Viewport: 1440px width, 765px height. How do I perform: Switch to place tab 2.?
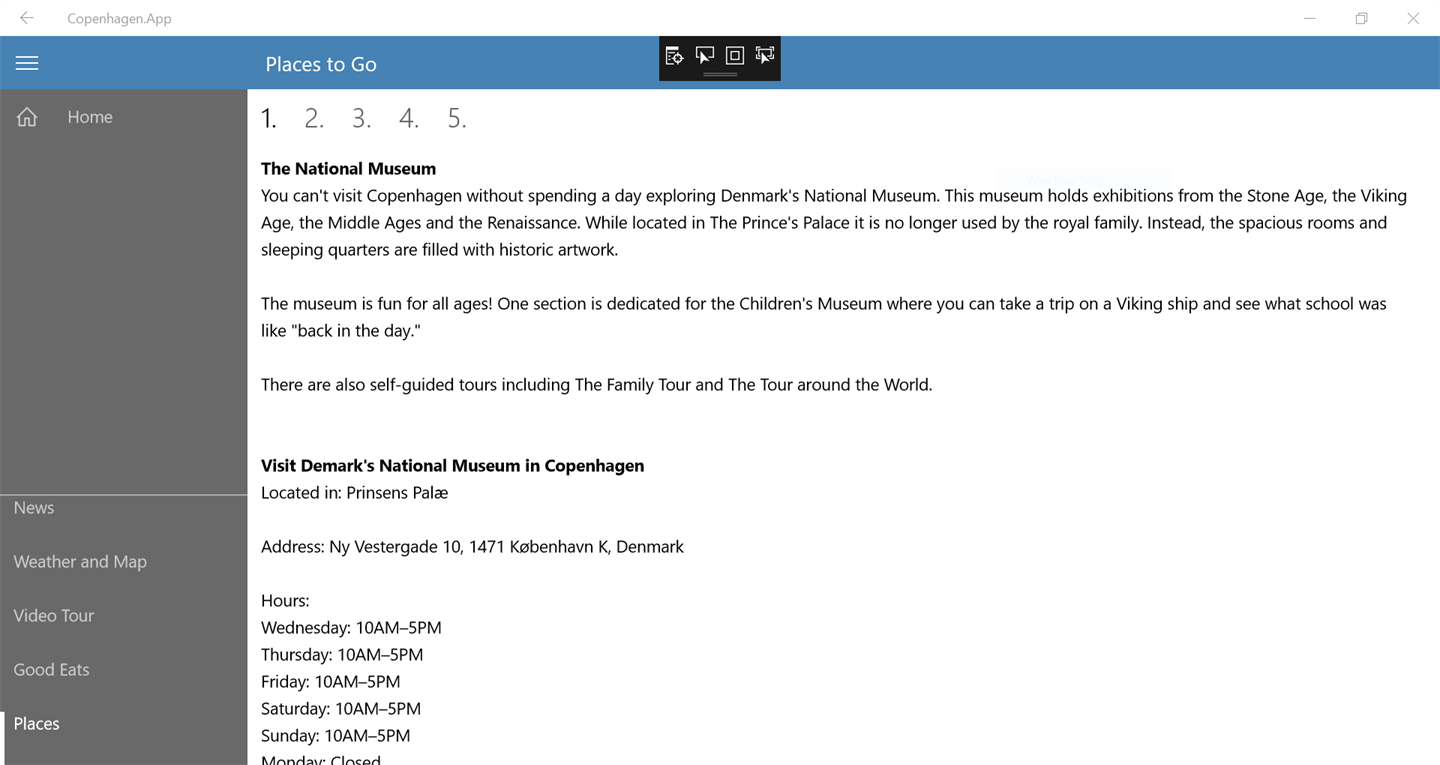tap(314, 119)
